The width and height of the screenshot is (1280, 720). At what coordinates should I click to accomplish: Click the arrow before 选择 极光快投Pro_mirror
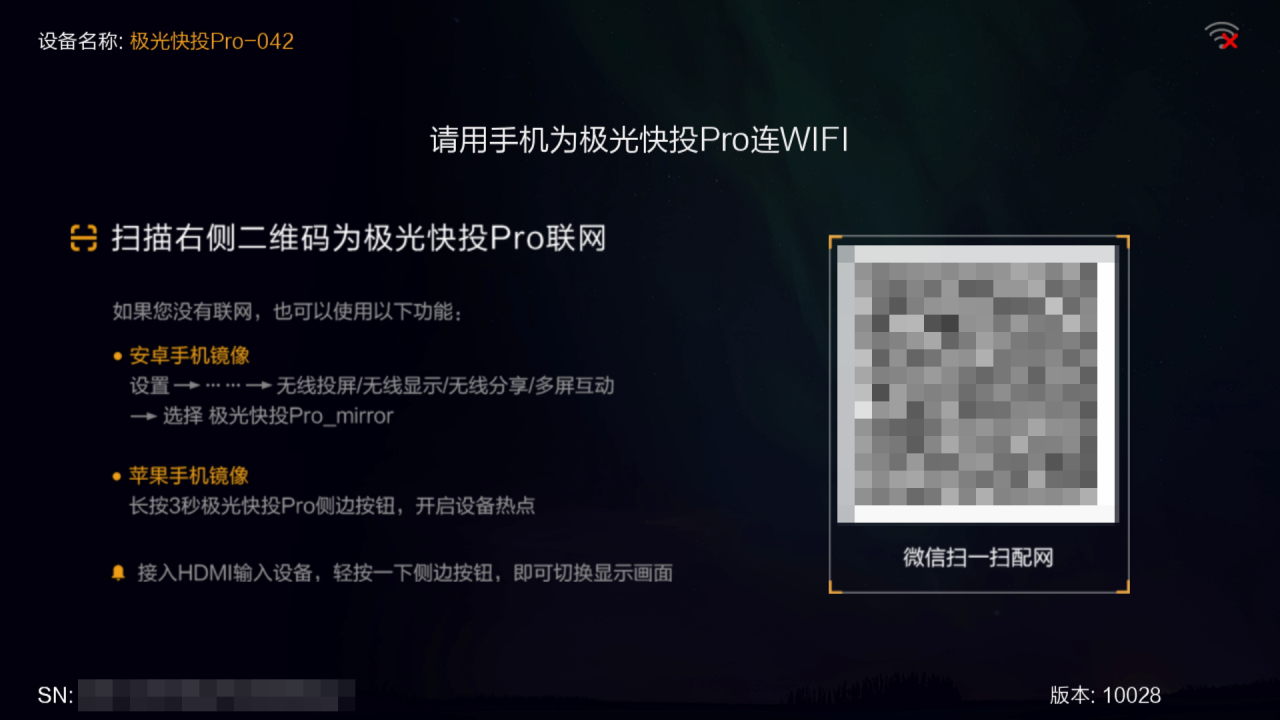tap(143, 416)
